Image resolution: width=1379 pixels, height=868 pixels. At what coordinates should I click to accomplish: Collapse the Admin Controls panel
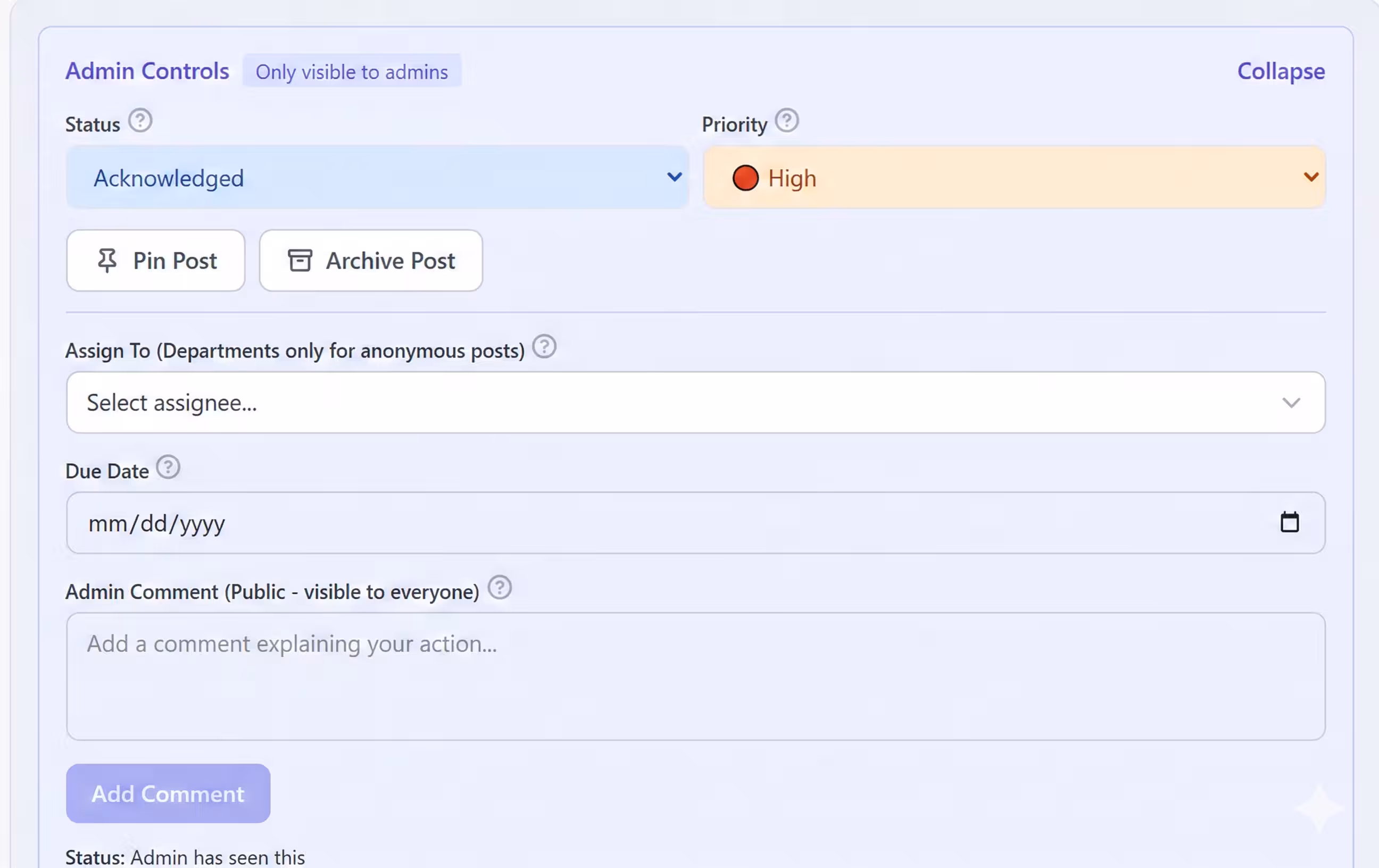coord(1281,71)
